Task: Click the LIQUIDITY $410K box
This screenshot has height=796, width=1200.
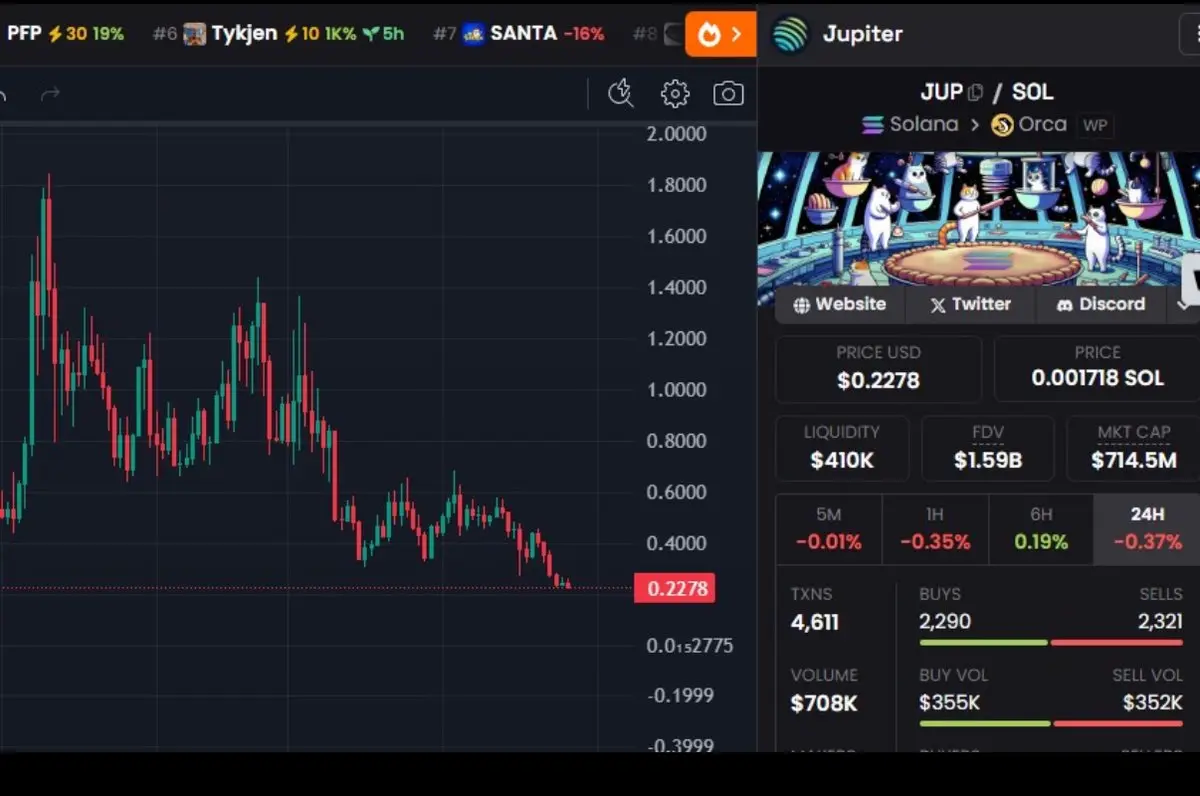Action: pos(842,448)
